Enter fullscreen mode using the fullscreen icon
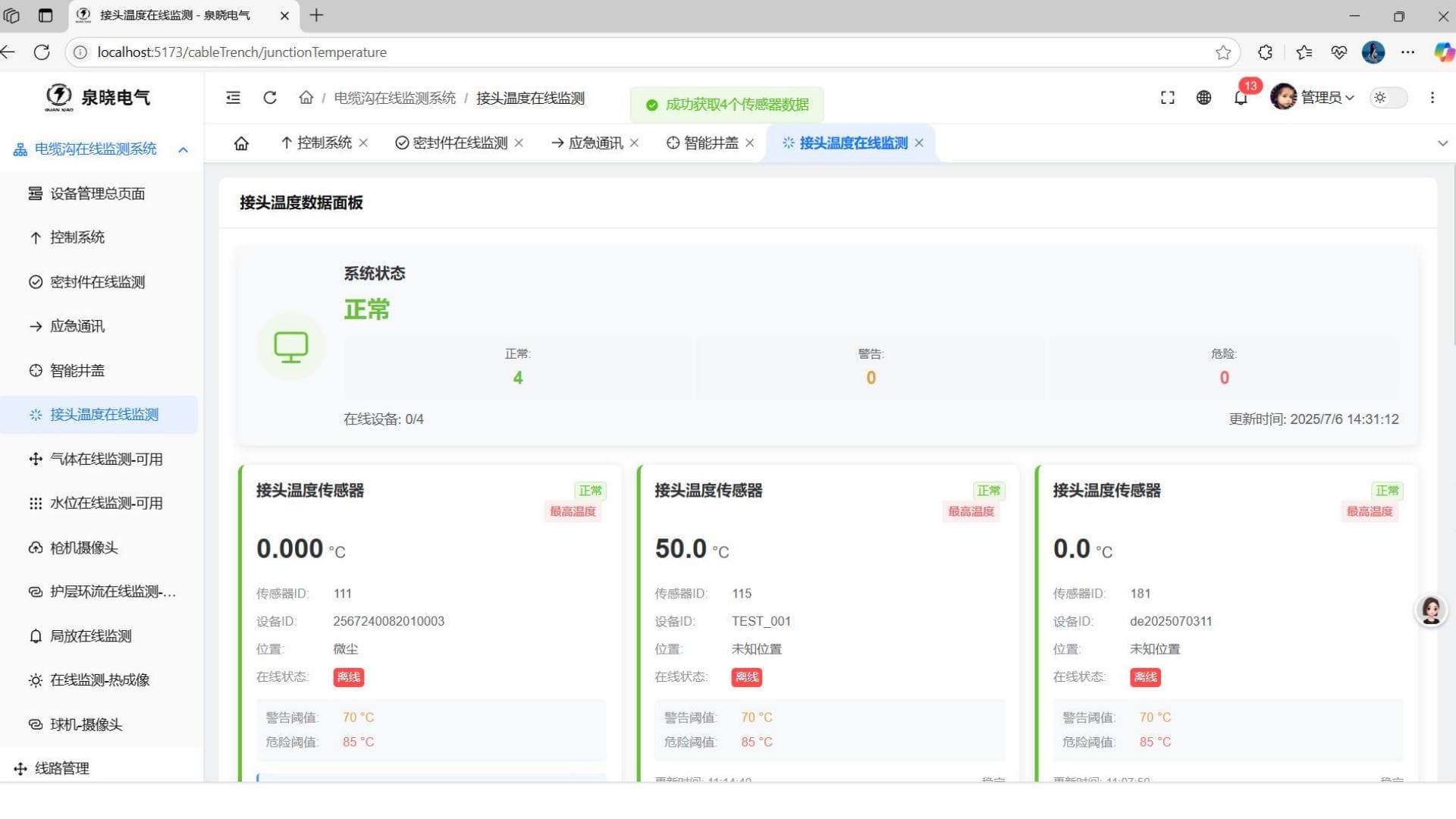Screen dimensions: 1456x819 [1168, 98]
